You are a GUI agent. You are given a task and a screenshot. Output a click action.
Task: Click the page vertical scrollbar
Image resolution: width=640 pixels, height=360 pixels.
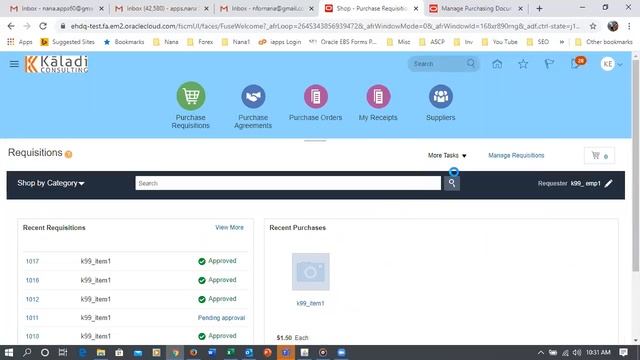coord(636,165)
